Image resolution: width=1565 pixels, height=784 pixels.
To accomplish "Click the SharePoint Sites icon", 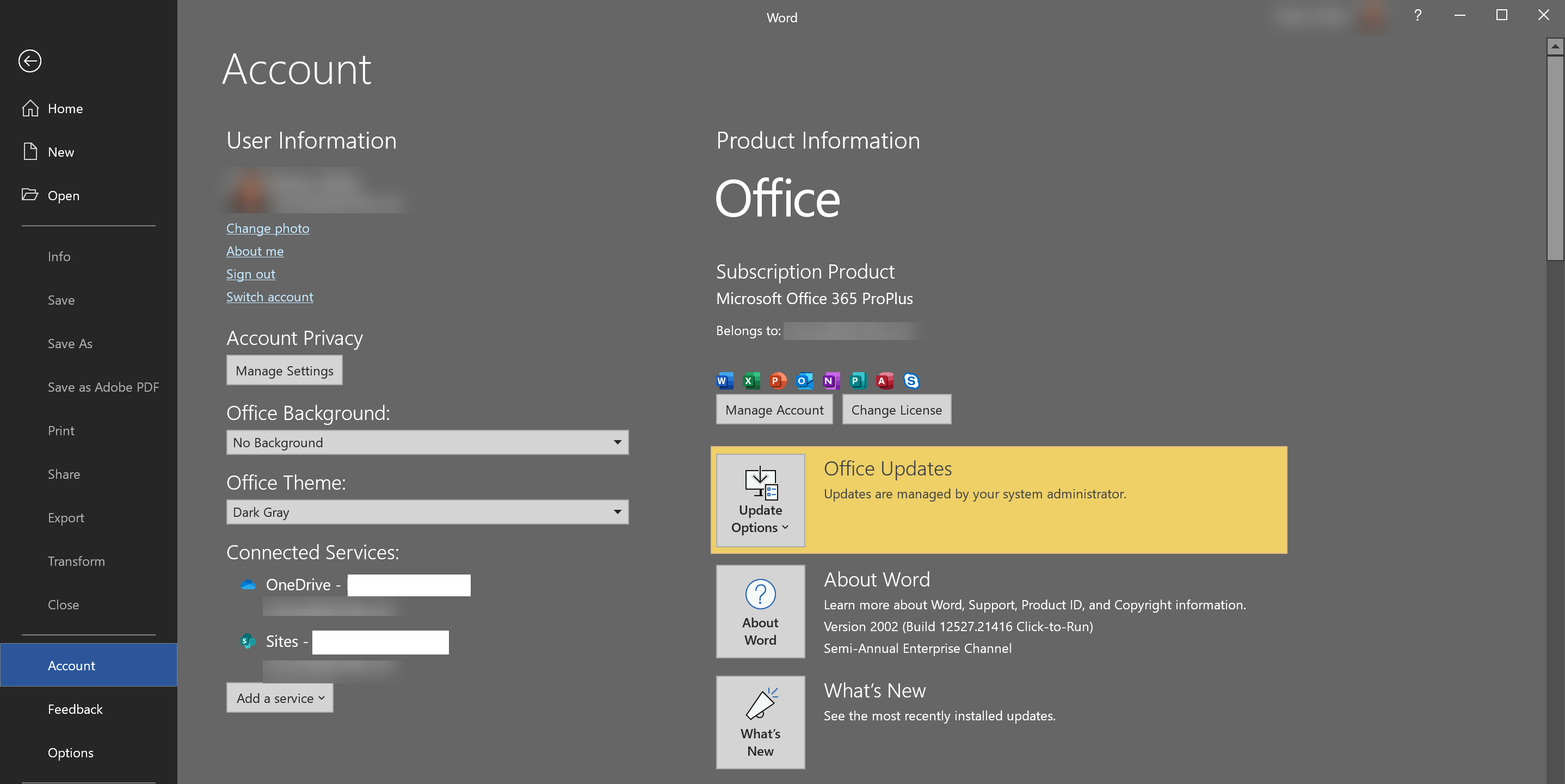I will 247,641.
